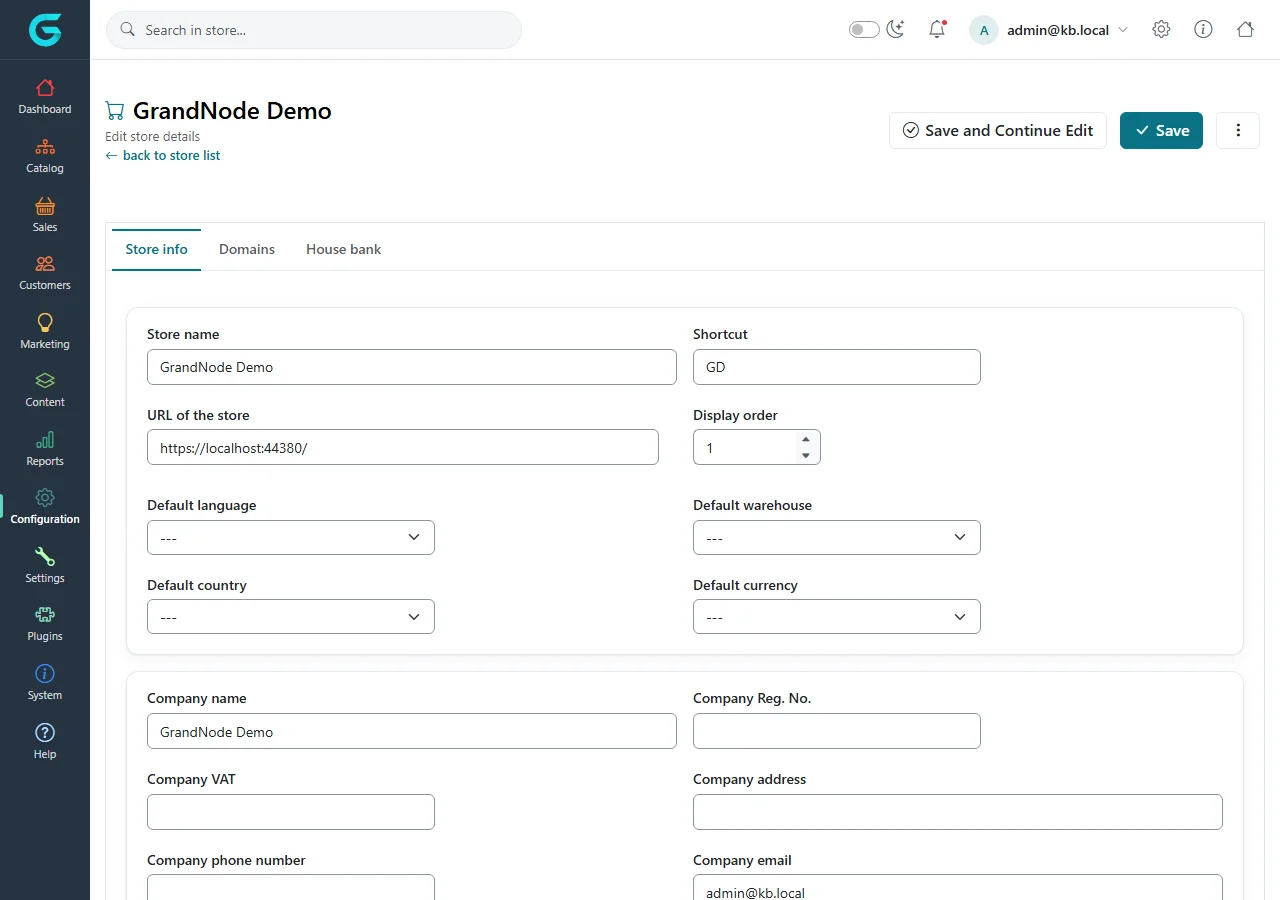Click Save and Continue Edit
Viewport: 1280px width, 900px height.
pos(998,130)
